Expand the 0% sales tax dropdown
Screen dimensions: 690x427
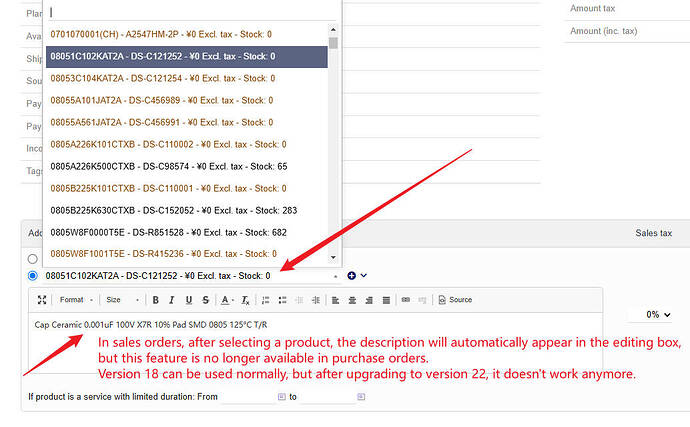coord(657,314)
